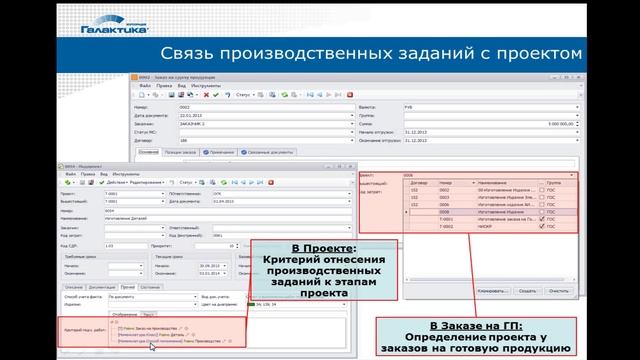Click the save diskette icon in project window toolbar

pyautogui.click(x=82, y=182)
